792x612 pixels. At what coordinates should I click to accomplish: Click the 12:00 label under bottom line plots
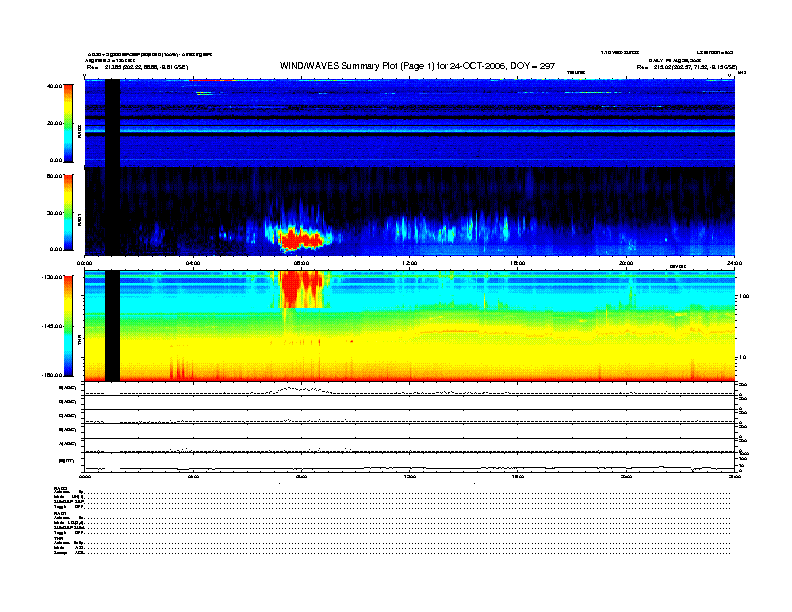(x=410, y=477)
